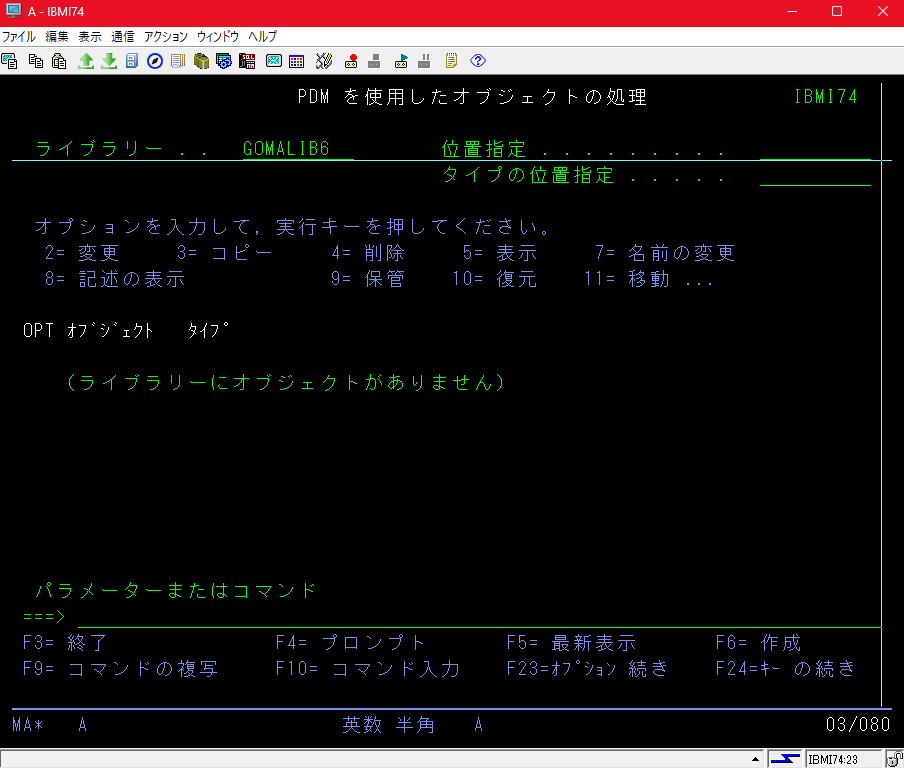
Task: Click the 5= 表示 option text
Action: point(500,253)
